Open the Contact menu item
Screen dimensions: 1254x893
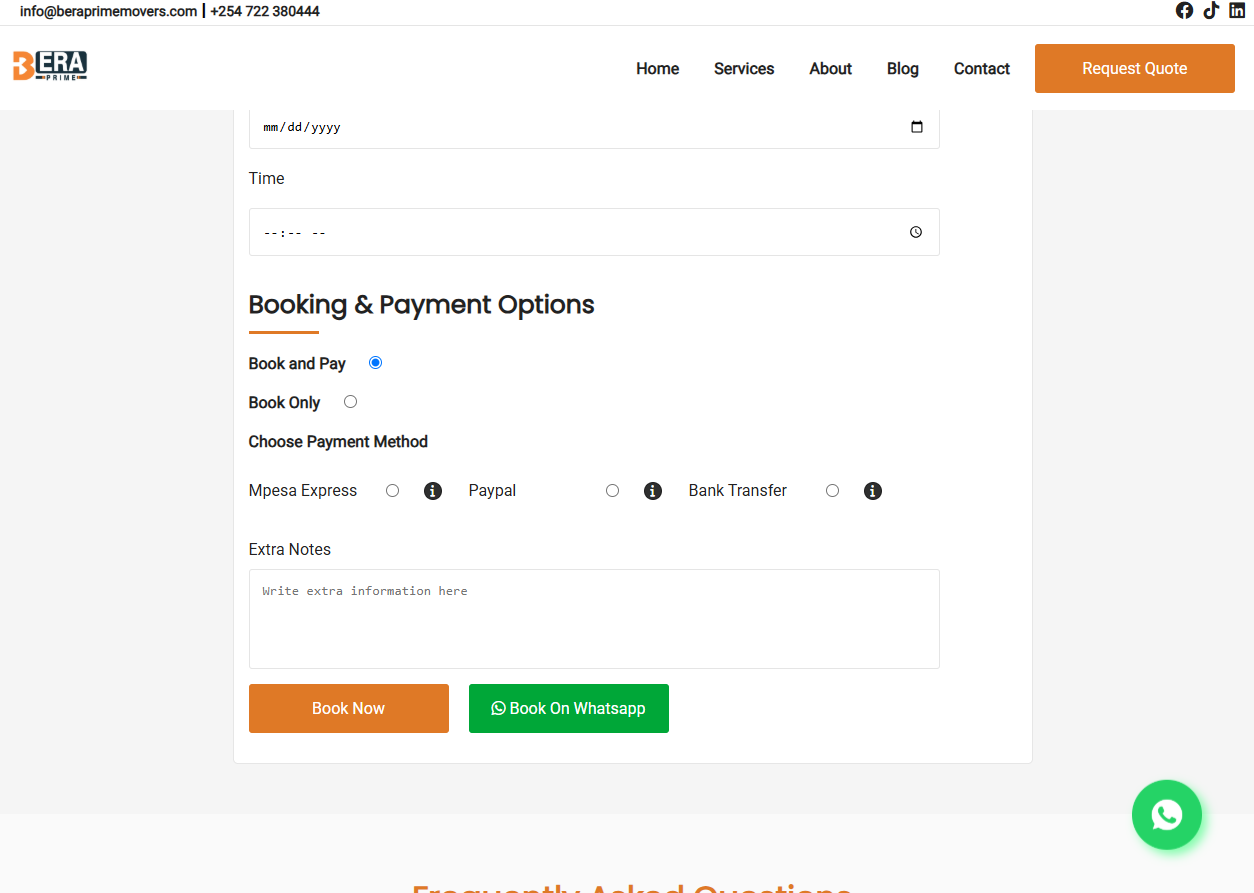pyautogui.click(x=981, y=68)
